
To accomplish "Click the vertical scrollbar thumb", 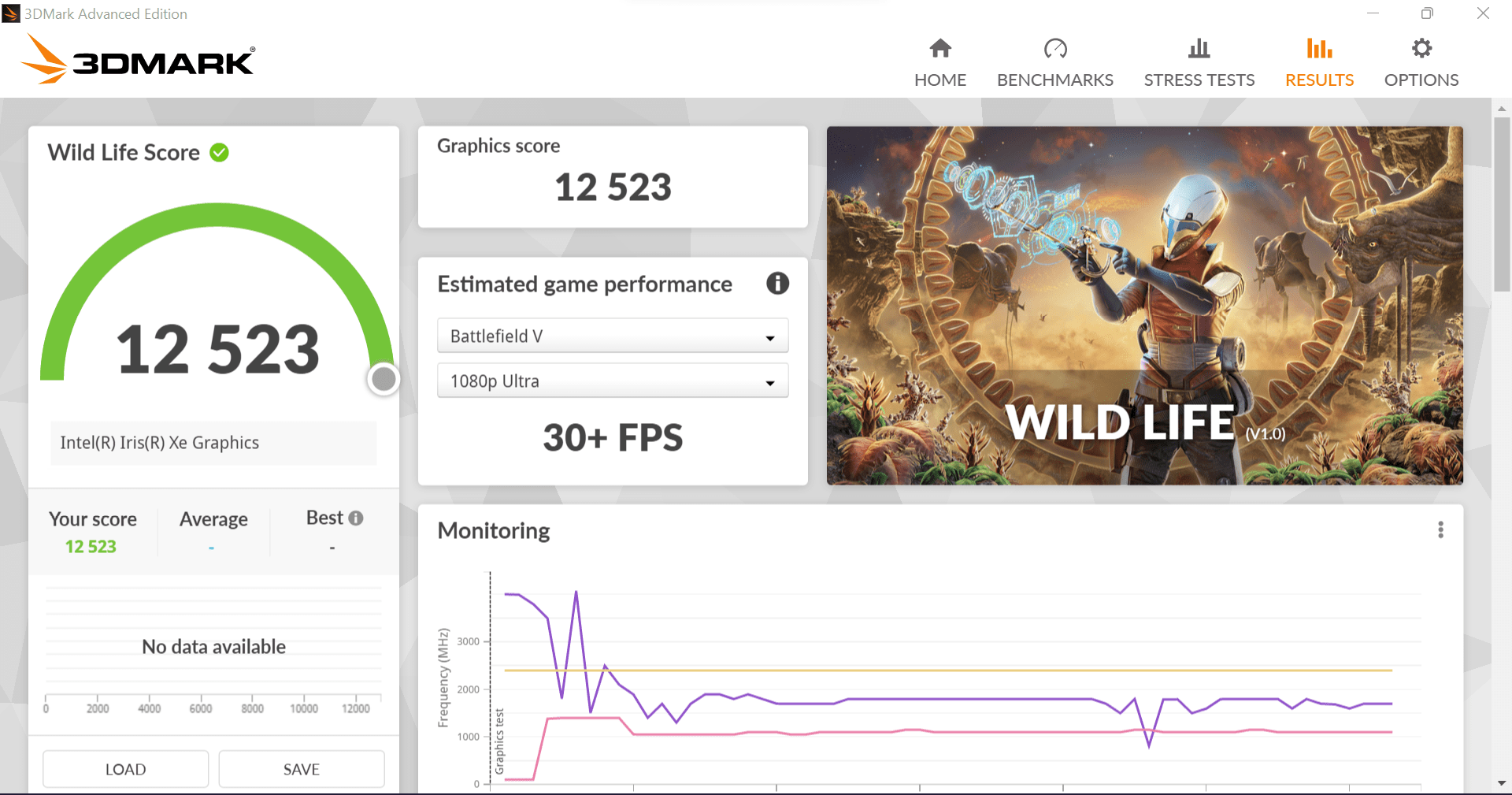I will tap(1502, 205).
